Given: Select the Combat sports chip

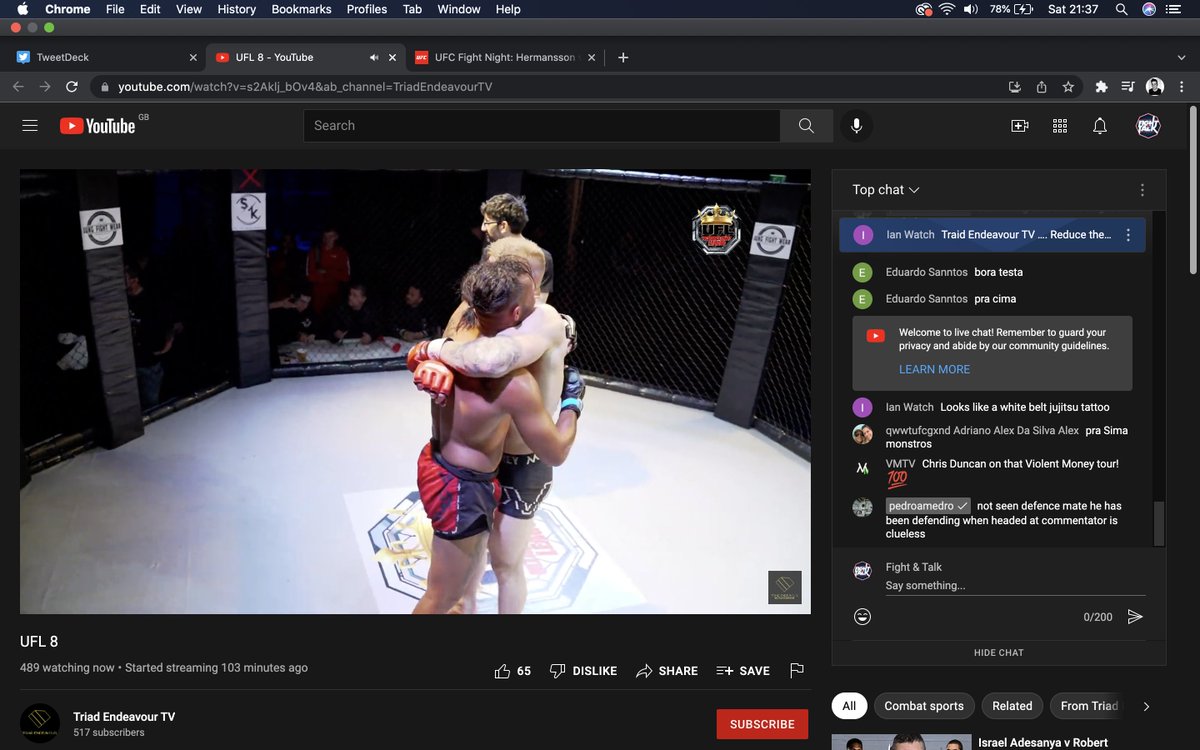Looking at the screenshot, I should (x=924, y=706).
